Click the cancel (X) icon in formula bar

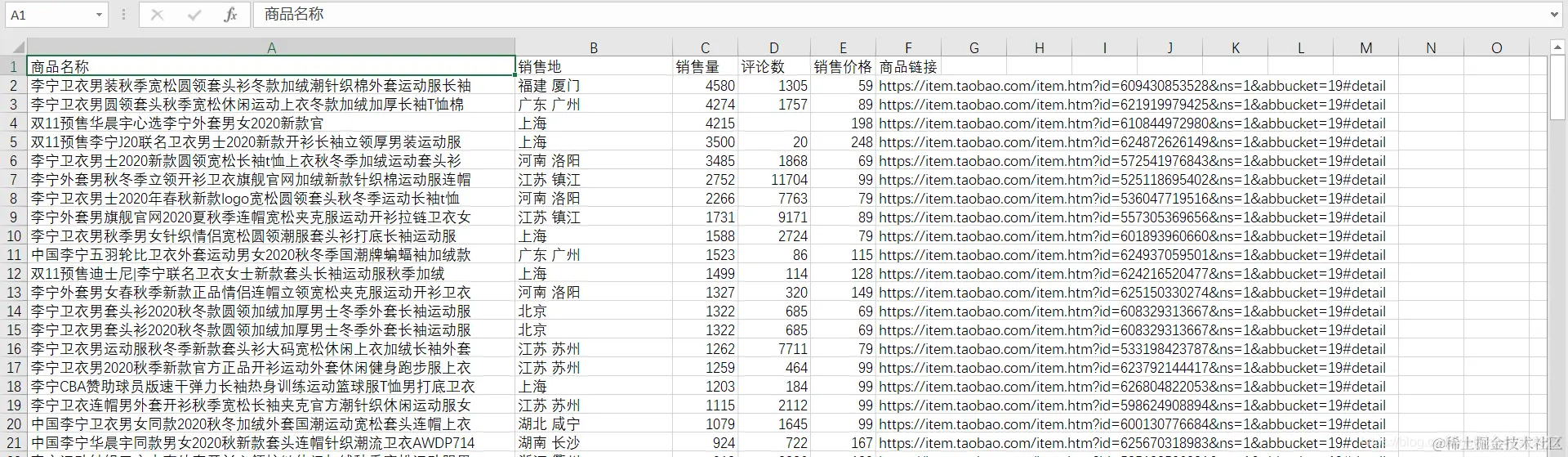click(x=158, y=15)
